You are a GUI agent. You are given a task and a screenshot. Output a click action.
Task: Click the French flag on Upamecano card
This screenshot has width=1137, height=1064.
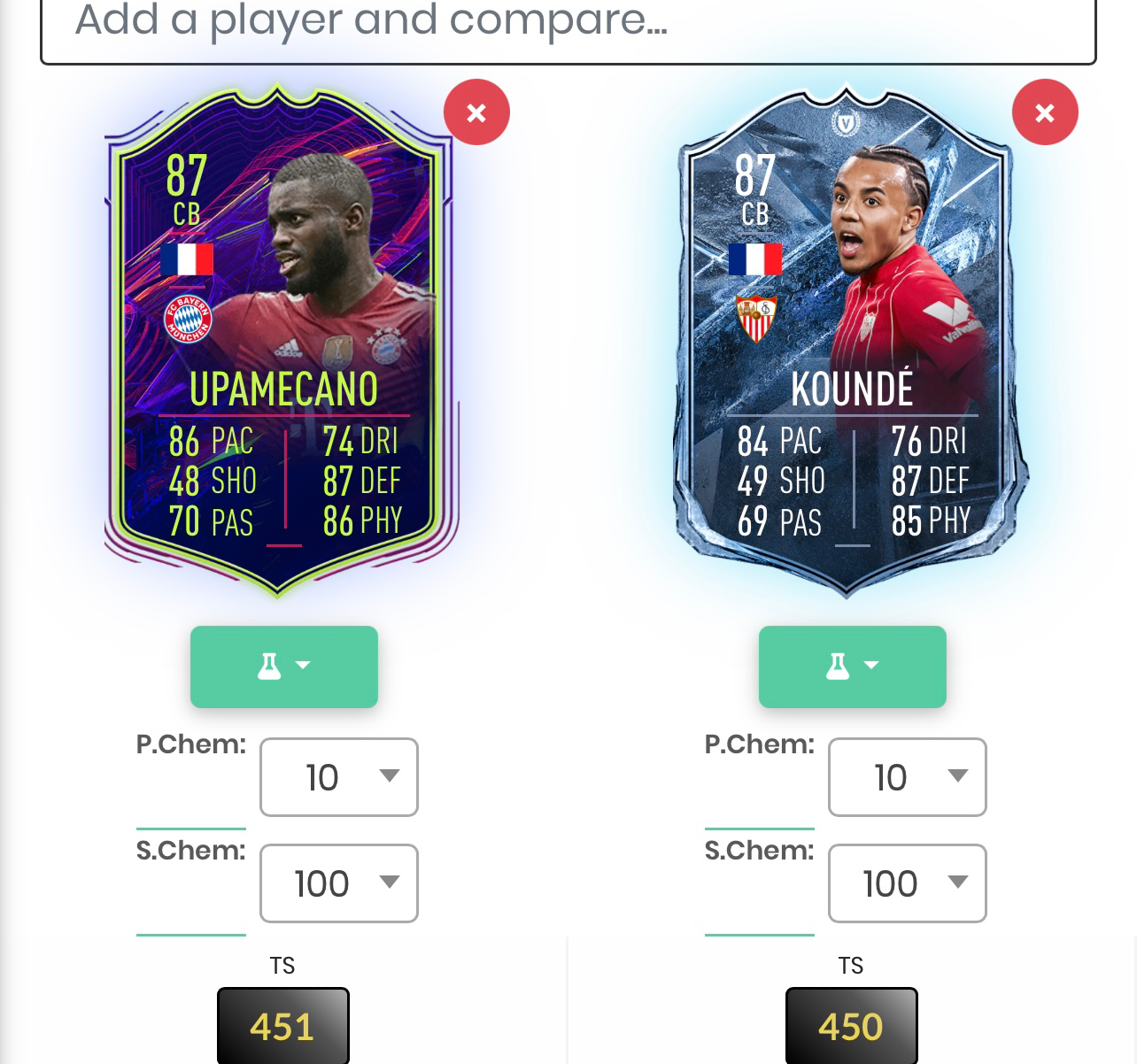point(187,259)
